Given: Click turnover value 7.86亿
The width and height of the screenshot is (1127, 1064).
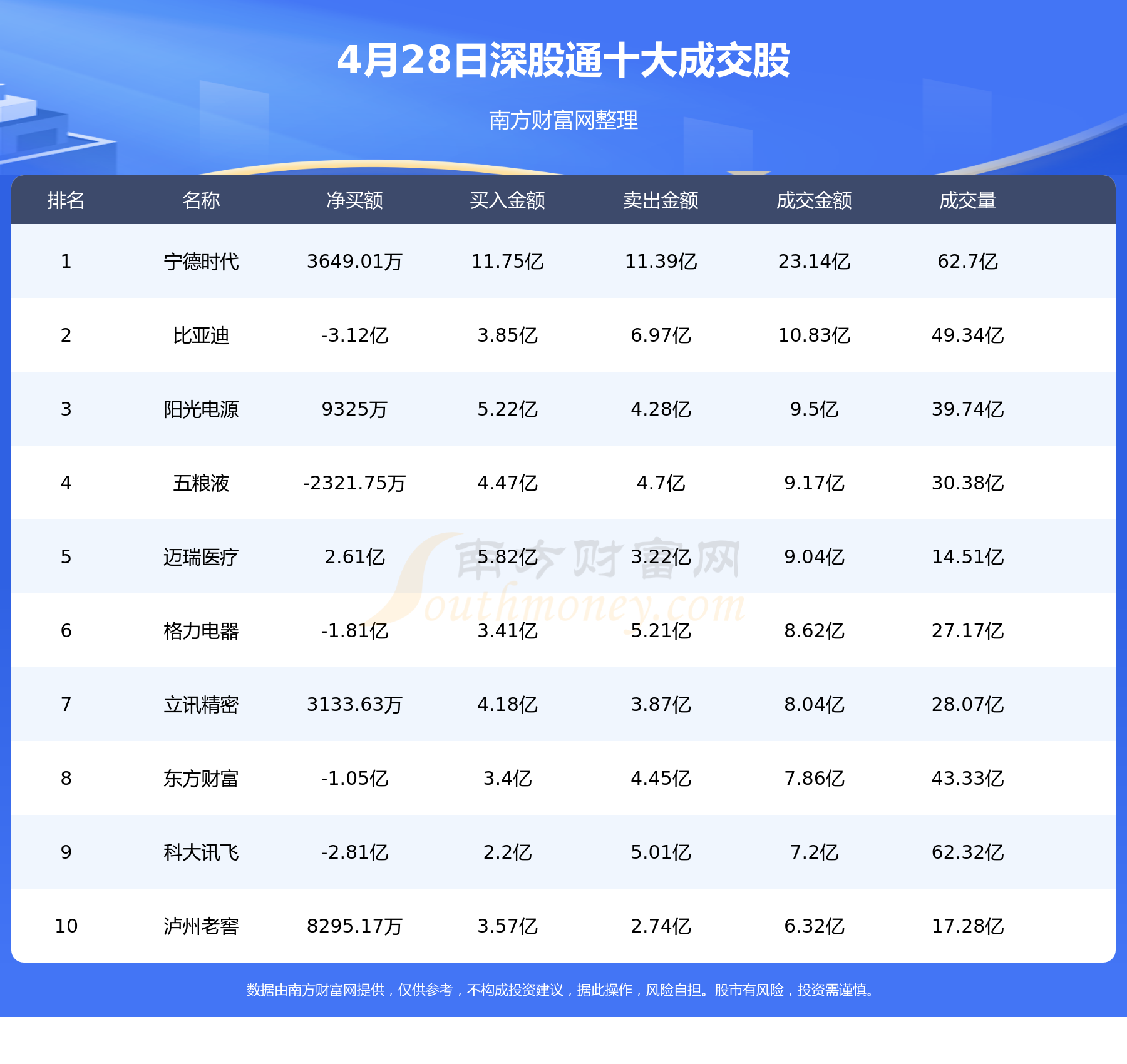Looking at the screenshot, I should [x=815, y=779].
